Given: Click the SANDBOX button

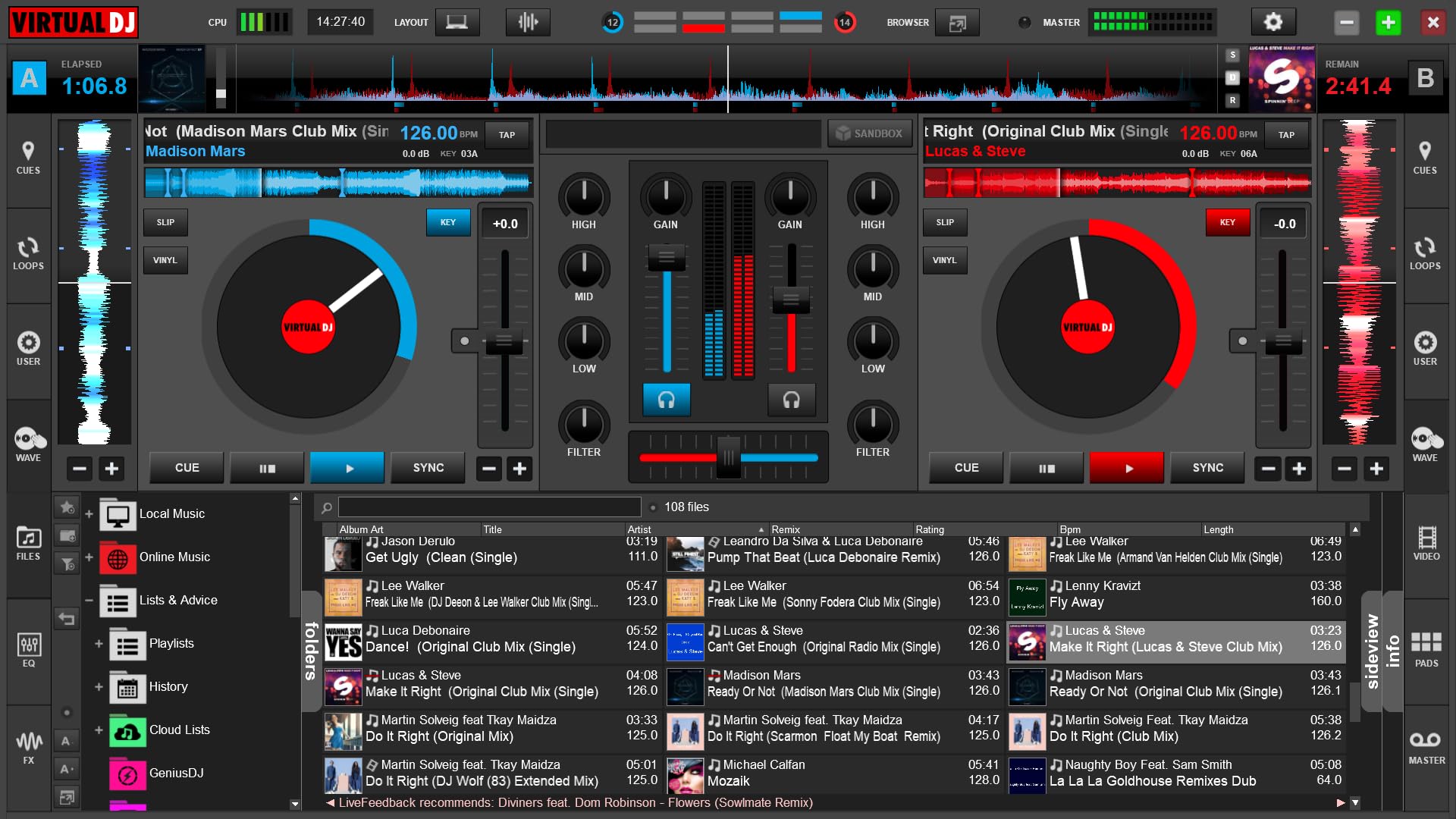Looking at the screenshot, I should click(x=869, y=133).
